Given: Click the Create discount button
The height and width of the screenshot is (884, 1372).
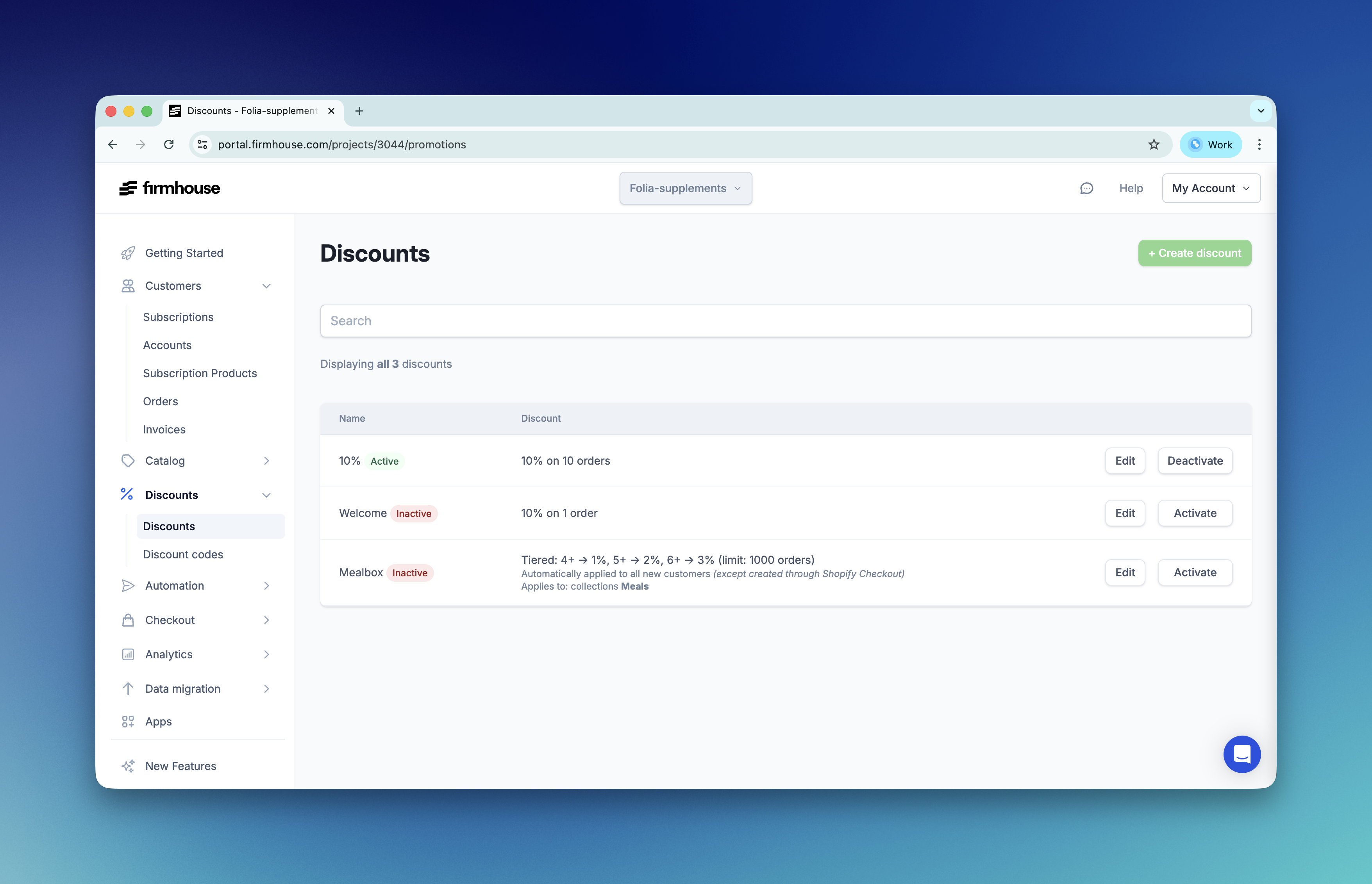Looking at the screenshot, I should pyautogui.click(x=1195, y=253).
